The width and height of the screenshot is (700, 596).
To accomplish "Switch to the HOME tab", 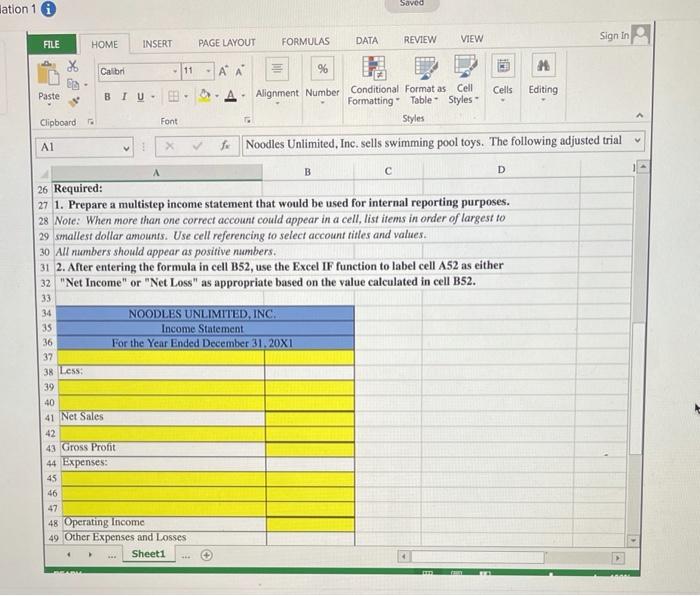I will tap(104, 44).
